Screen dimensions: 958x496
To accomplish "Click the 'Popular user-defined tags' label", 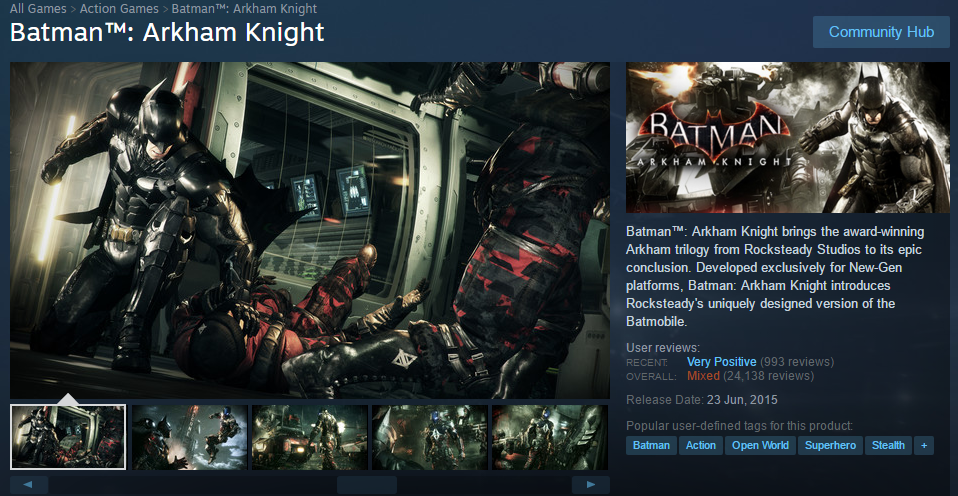I will (739, 426).
